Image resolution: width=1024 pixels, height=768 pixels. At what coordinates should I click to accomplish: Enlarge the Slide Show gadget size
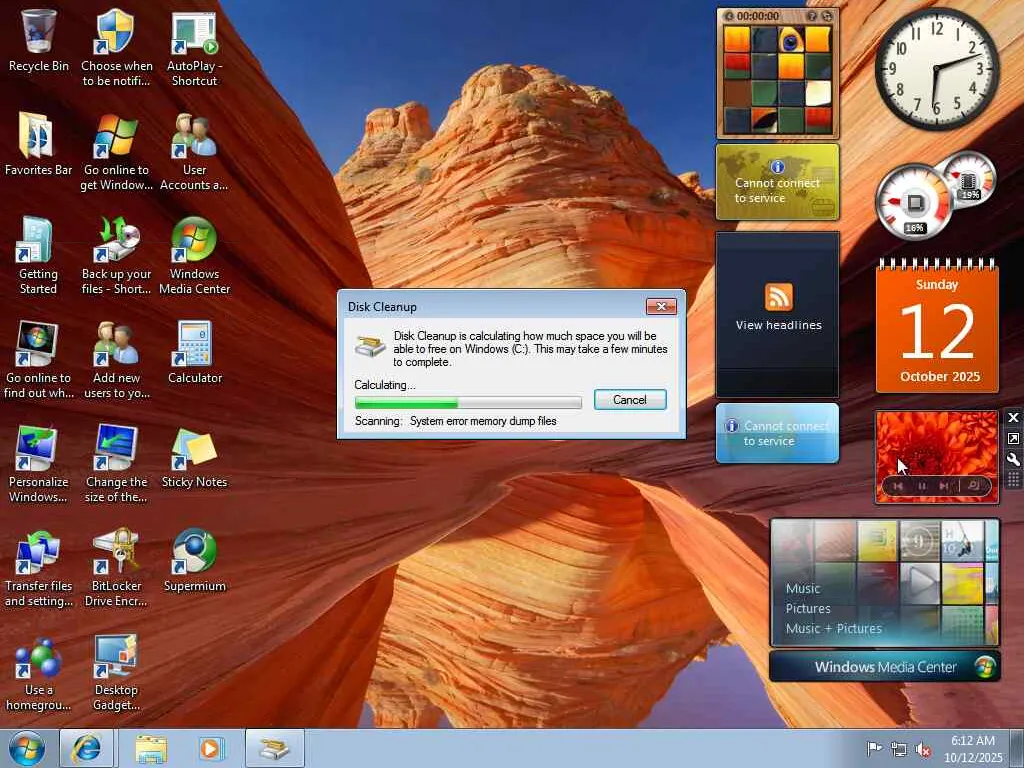coord(1014,439)
